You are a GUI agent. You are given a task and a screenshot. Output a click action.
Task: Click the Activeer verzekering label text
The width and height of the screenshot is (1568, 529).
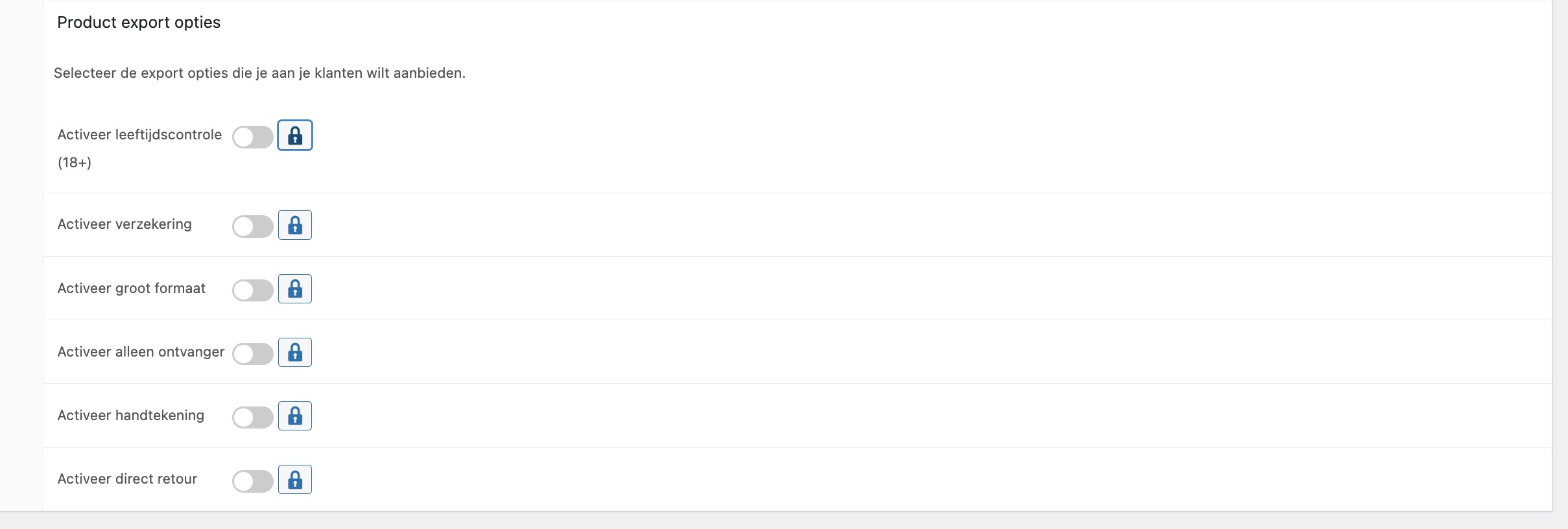tap(125, 224)
